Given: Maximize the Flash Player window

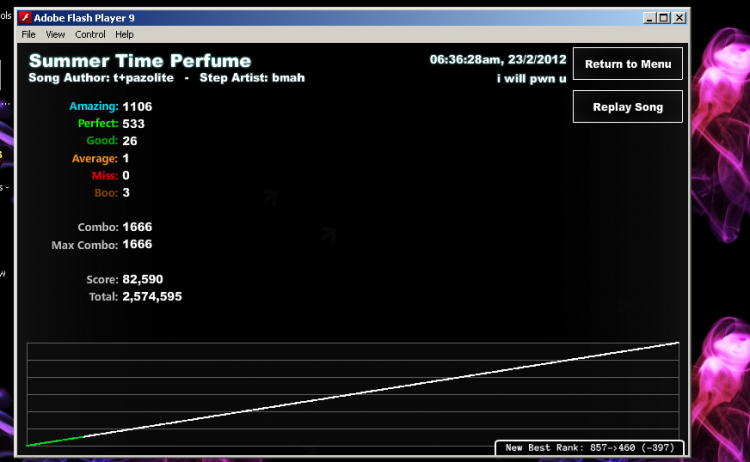Looking at the screenshot, I should [x=663, y=18].
